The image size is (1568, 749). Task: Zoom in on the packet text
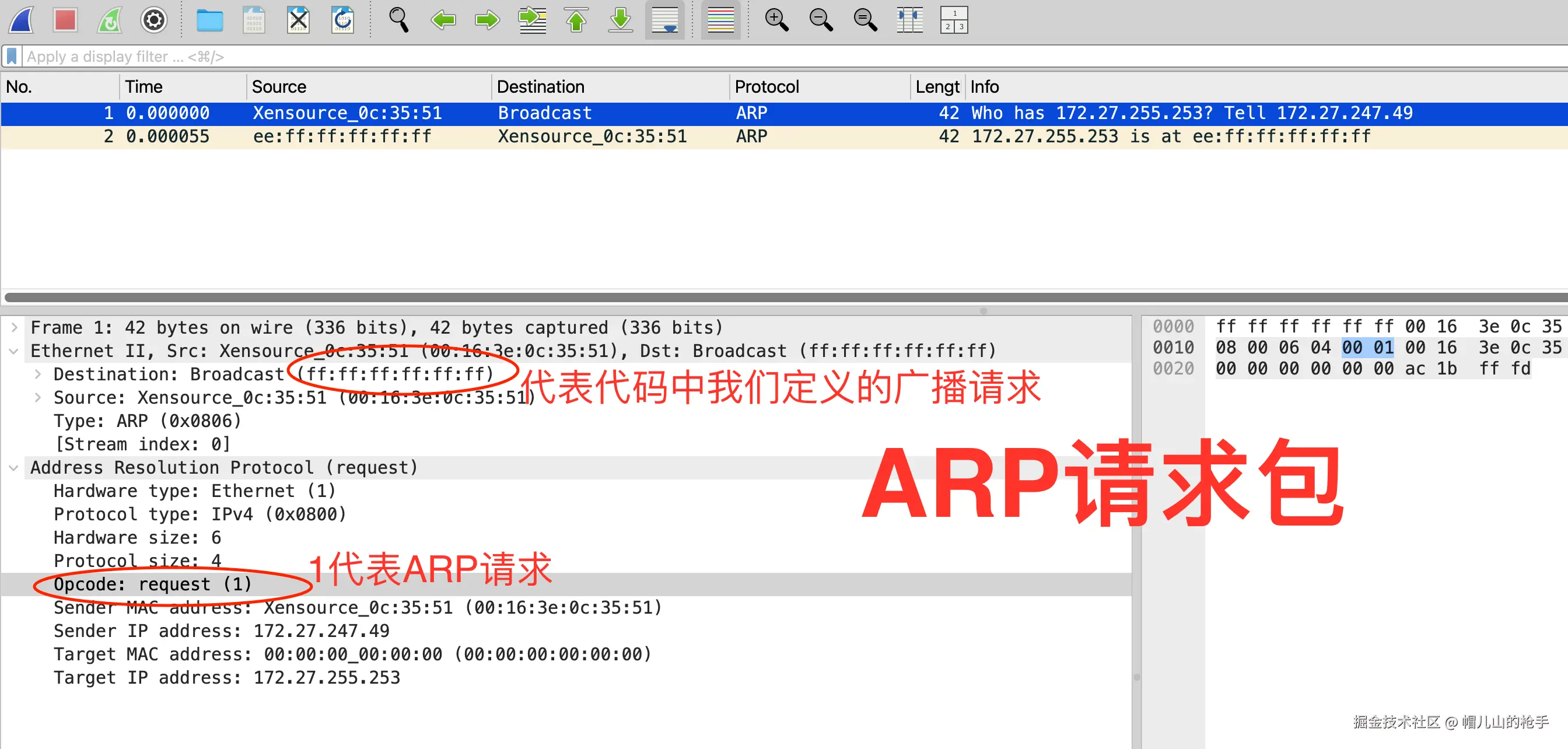(x=776, y=20)
